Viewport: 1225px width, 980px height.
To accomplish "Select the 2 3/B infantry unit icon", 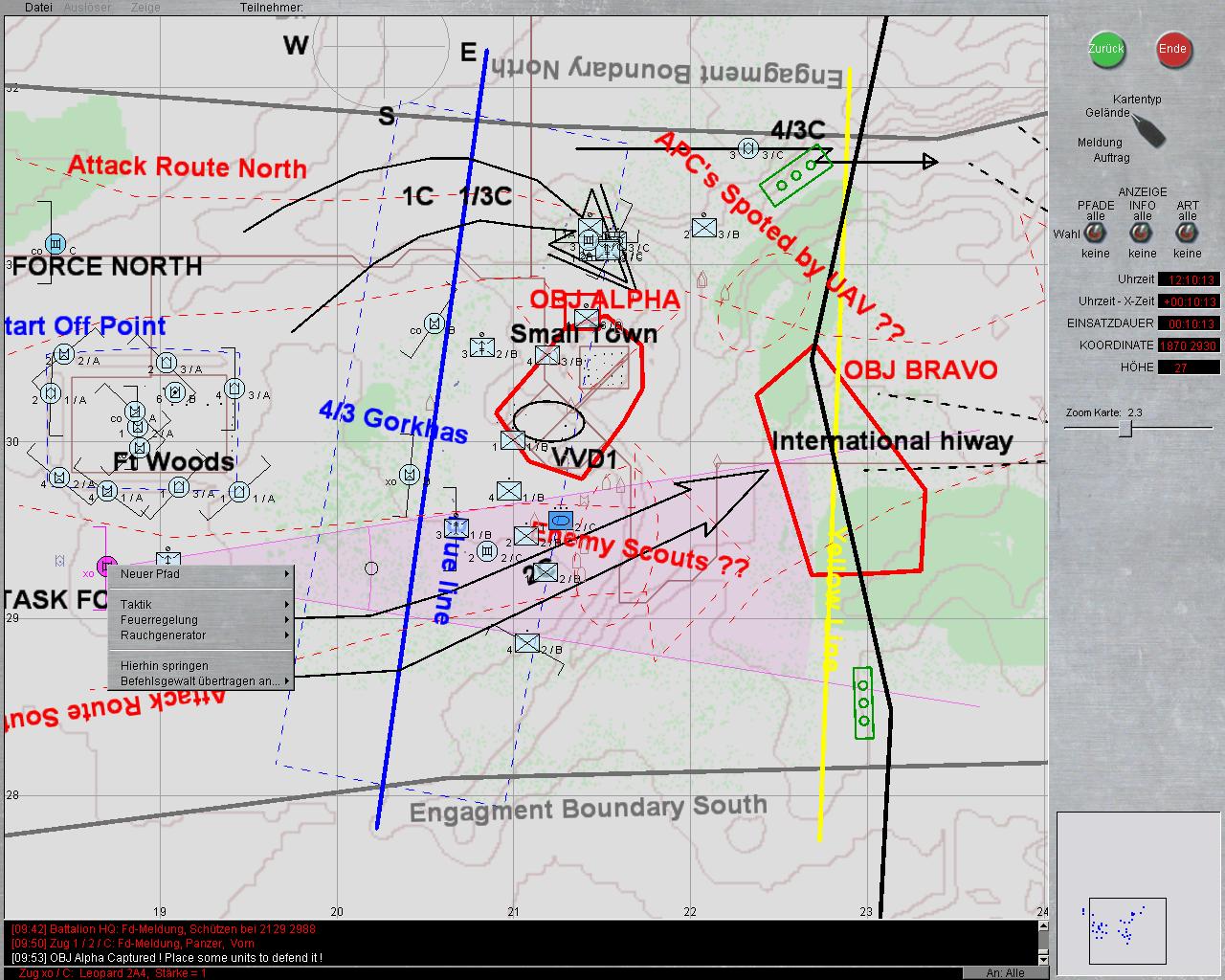I will [x=704, y=228].
